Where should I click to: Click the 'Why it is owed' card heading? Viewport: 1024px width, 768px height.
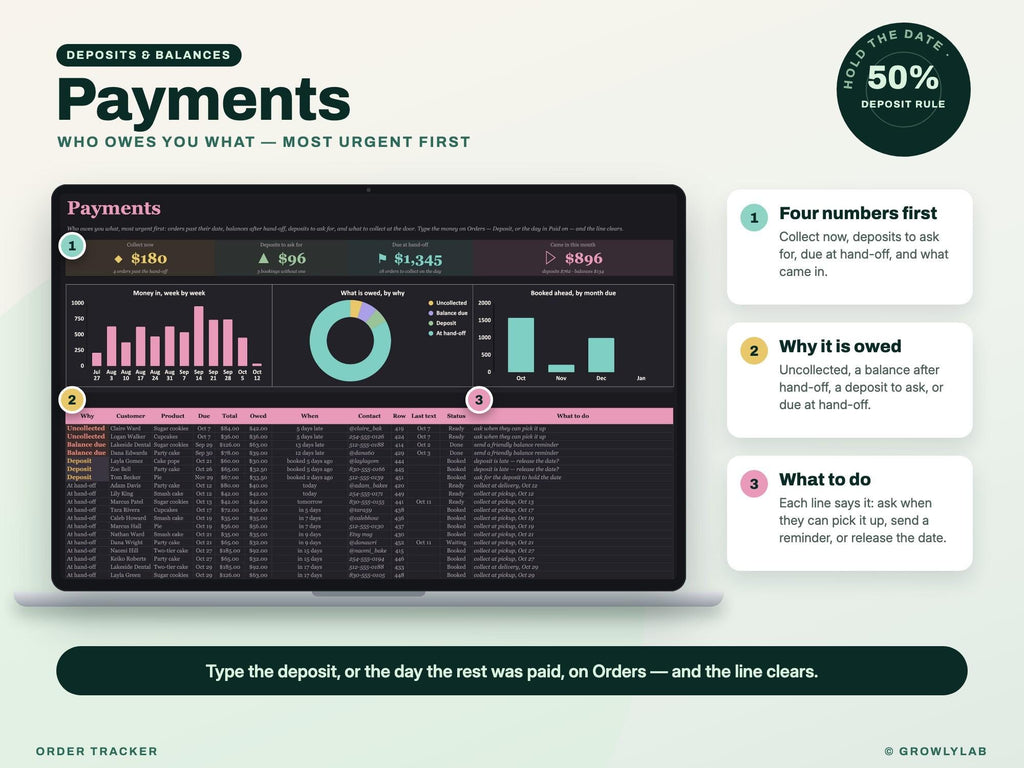(840, 346)
